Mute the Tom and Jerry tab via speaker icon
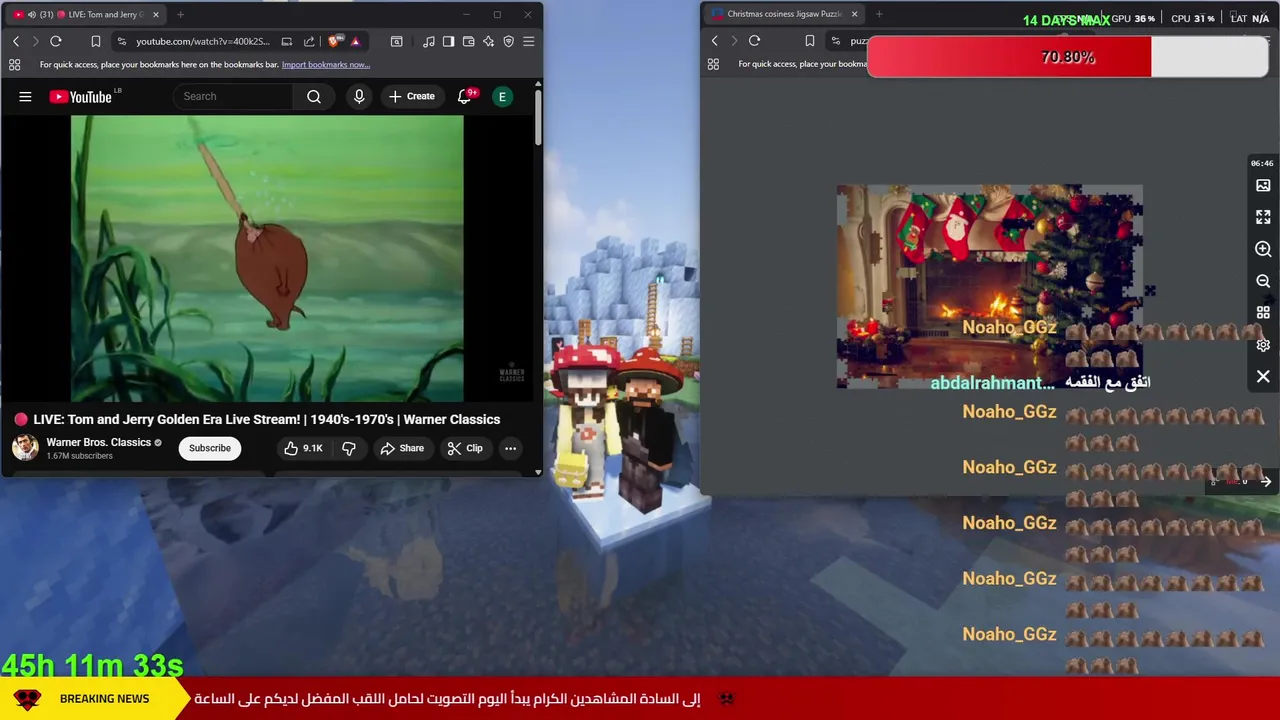 click(32, 14)
